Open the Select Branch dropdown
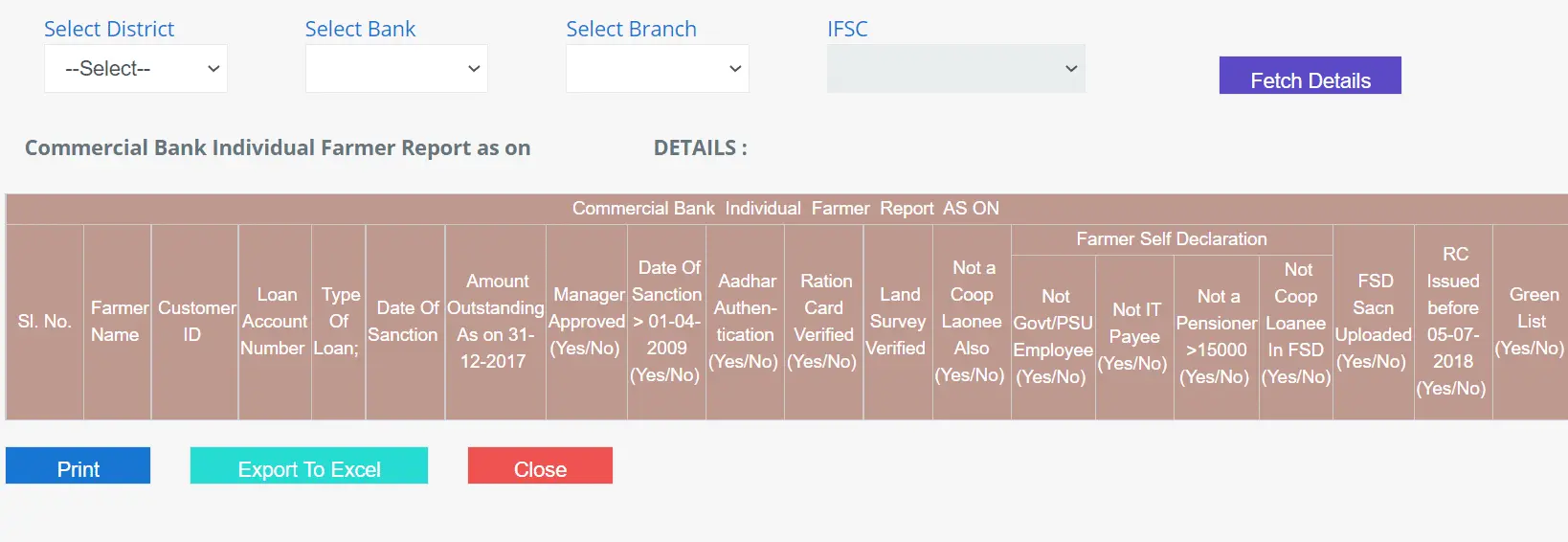Viewport: 1568px width, 542px height. [x=657, y=69]
